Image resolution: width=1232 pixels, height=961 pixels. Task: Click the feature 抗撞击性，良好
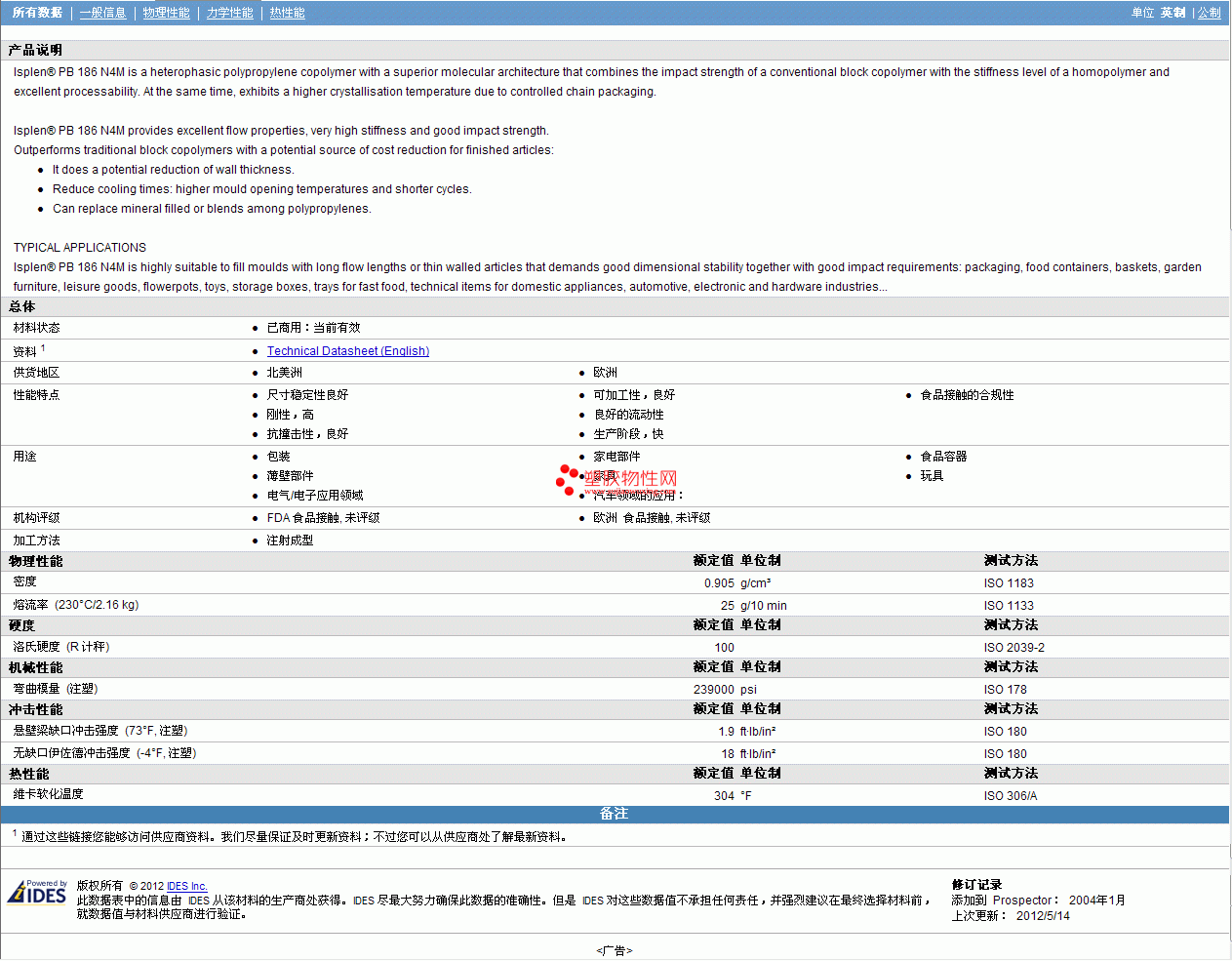tap(307, 434)
